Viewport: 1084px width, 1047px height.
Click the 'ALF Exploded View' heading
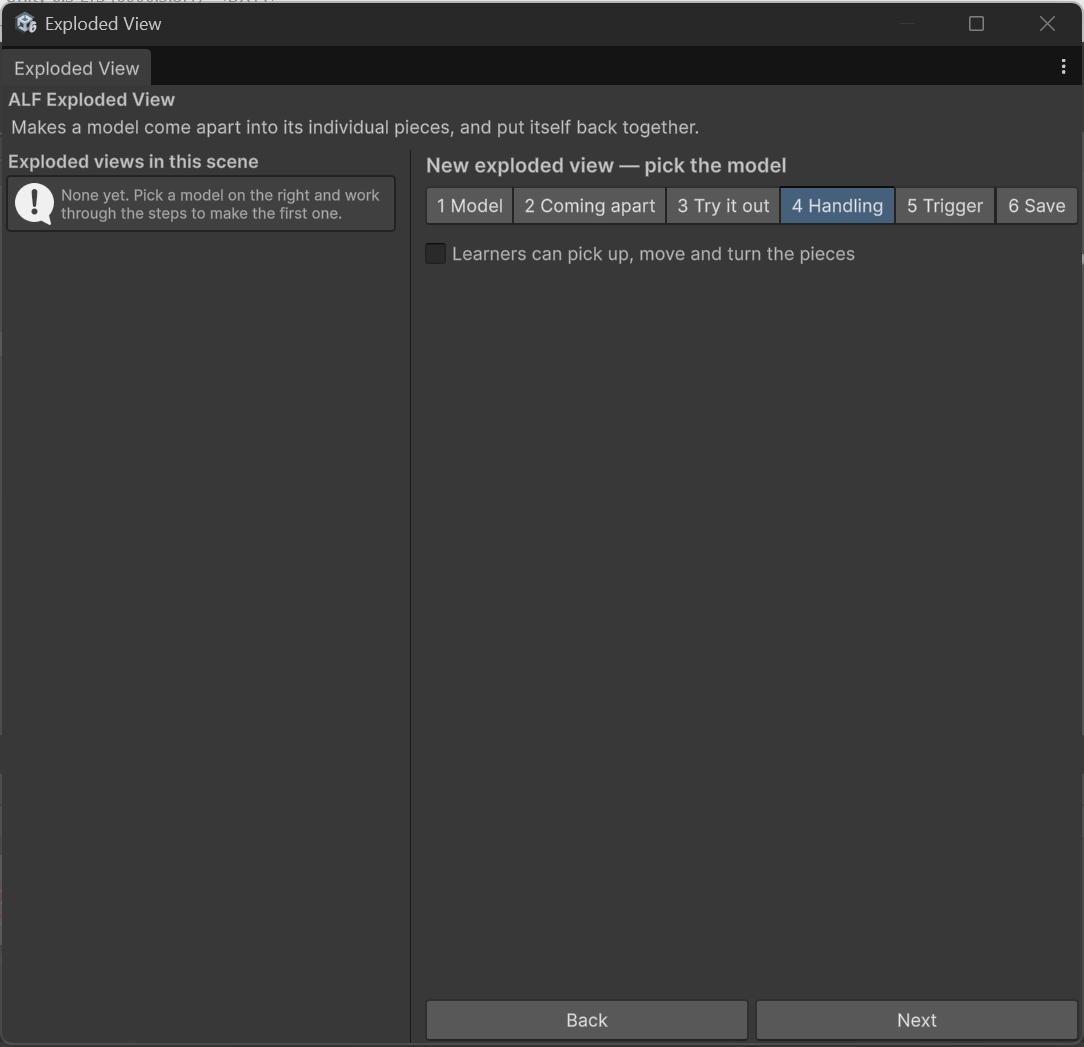[x=92, y=100]
